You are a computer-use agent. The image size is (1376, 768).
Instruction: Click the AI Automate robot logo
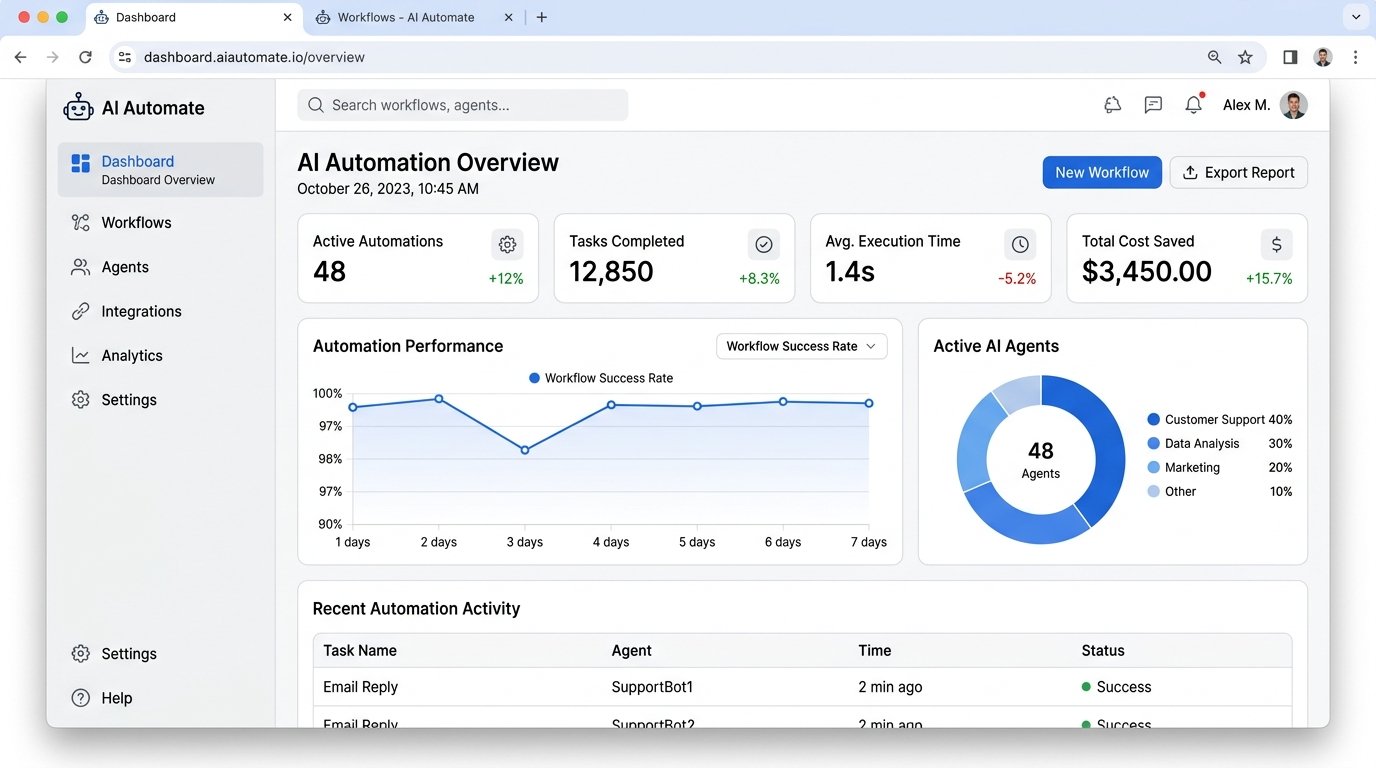pyautogui.click(x=78, y=107)
